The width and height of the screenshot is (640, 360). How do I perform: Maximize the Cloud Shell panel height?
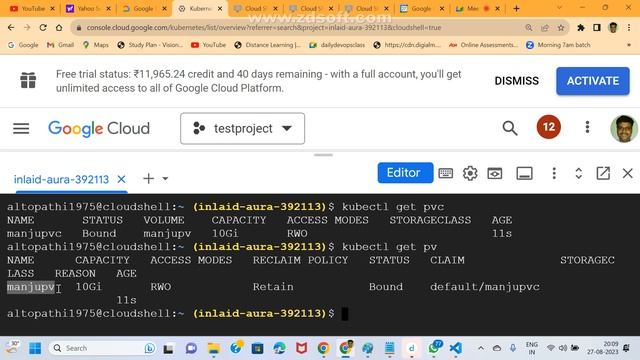coord(579,173)
